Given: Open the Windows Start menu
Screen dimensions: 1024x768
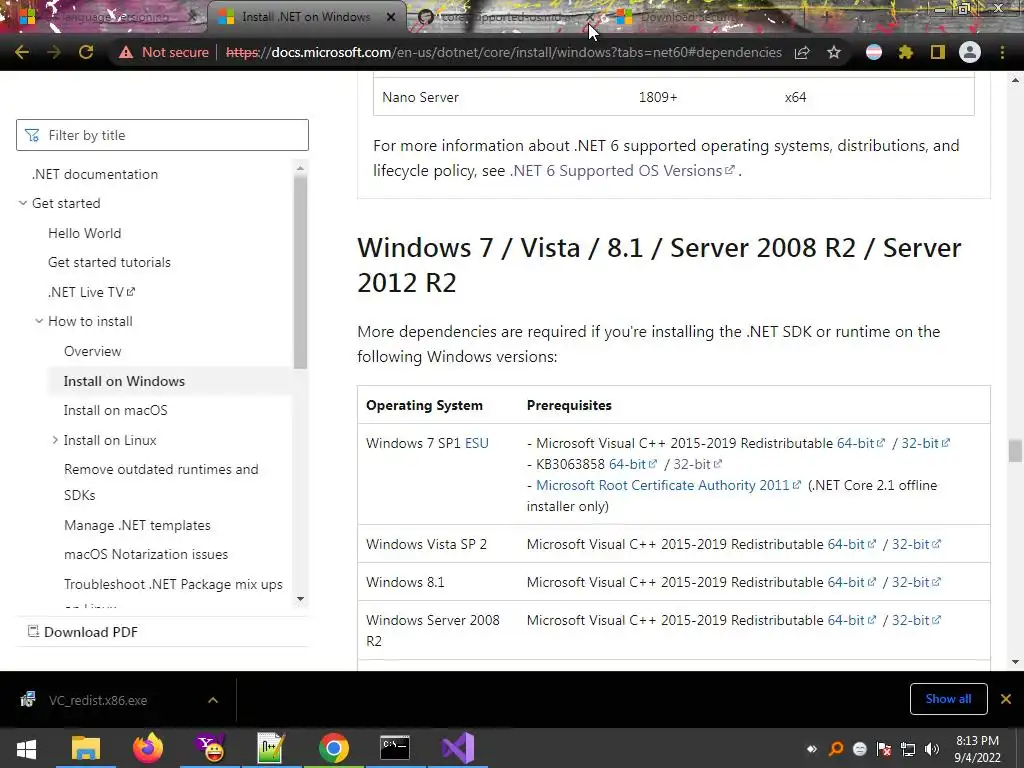Looking at the screenshot, I should click(x=26, y=748).
